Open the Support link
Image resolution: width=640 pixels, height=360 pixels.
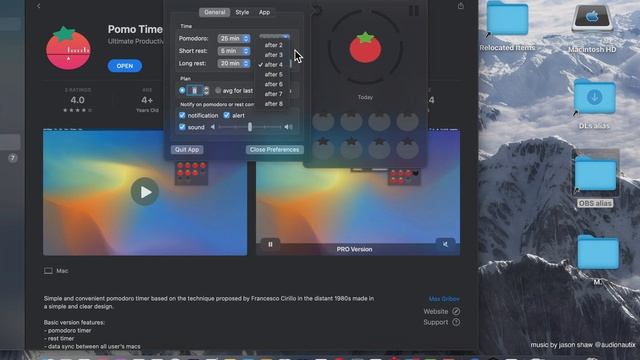pyautogui.click(x=436, y=322)
